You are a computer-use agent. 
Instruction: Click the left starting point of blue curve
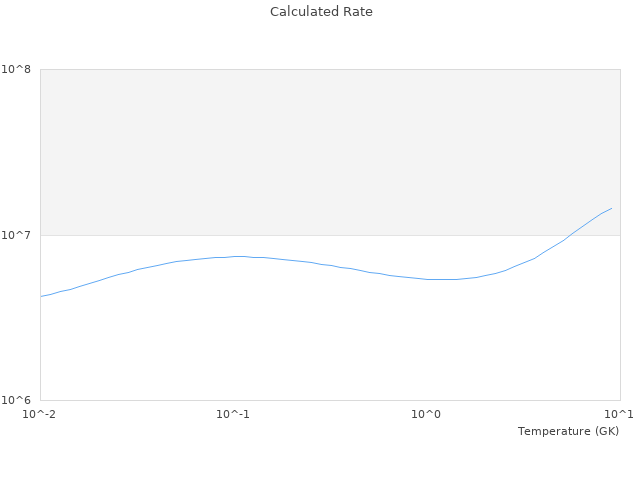pos(41,296)
